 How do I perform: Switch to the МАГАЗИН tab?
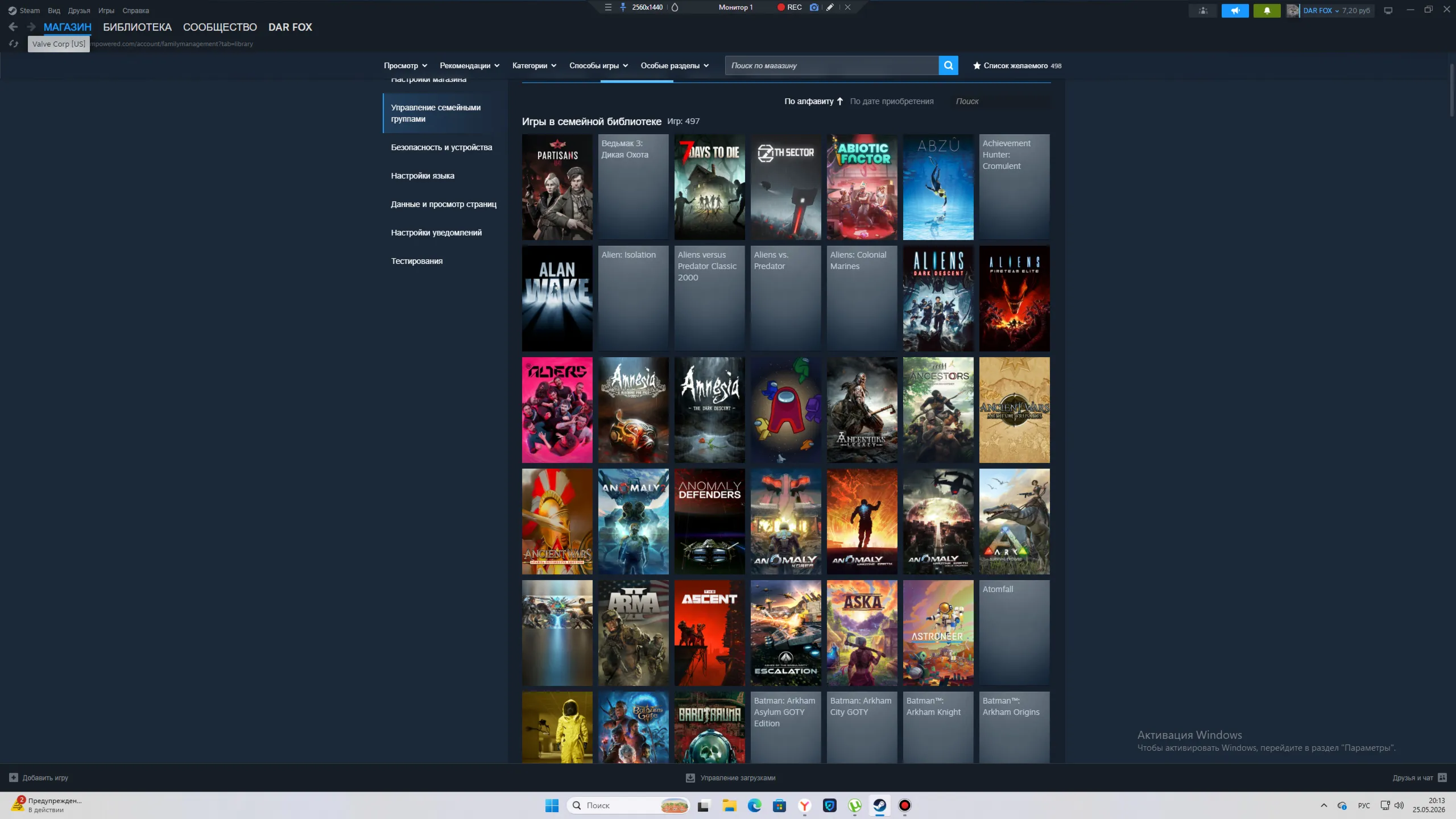click(x=67, y=27)
